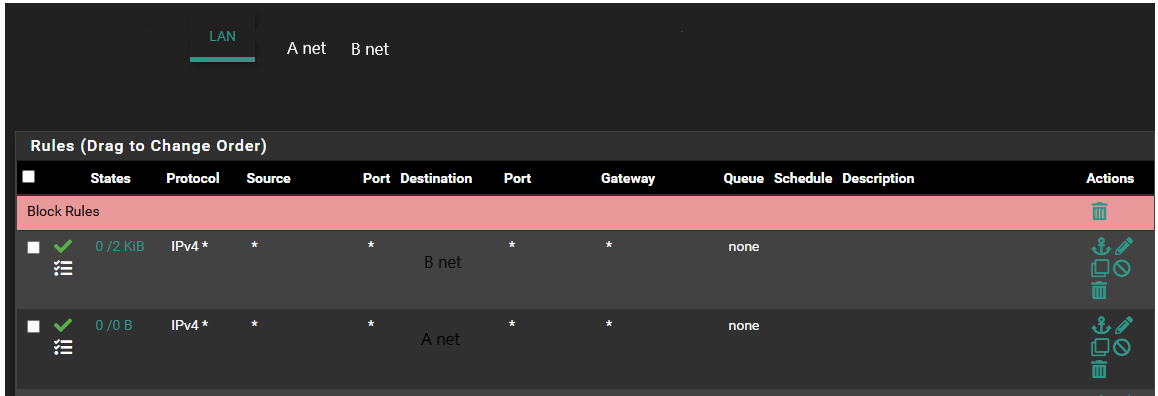Disable the B net destination rule
The image size is (1158, 396).
coord(1122,267)
